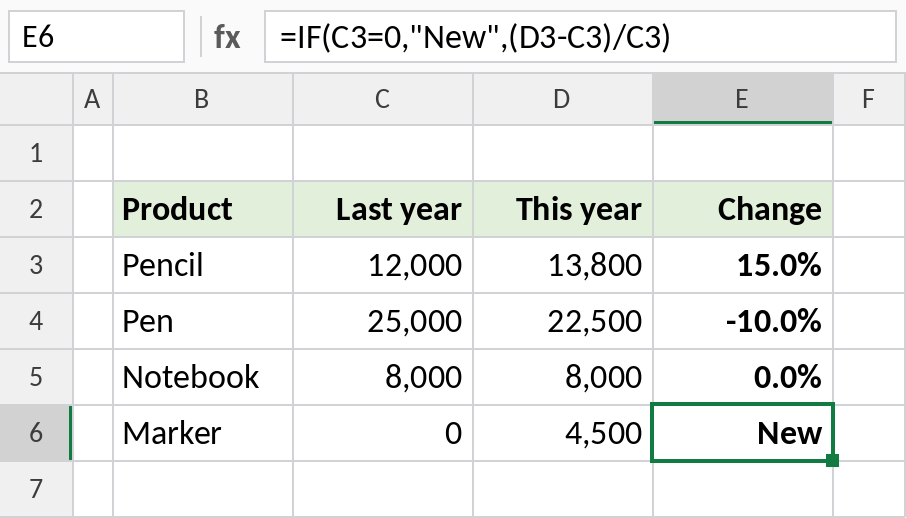906x518 pixels.
Task: Select row 5 header
Action: [36, 377]
